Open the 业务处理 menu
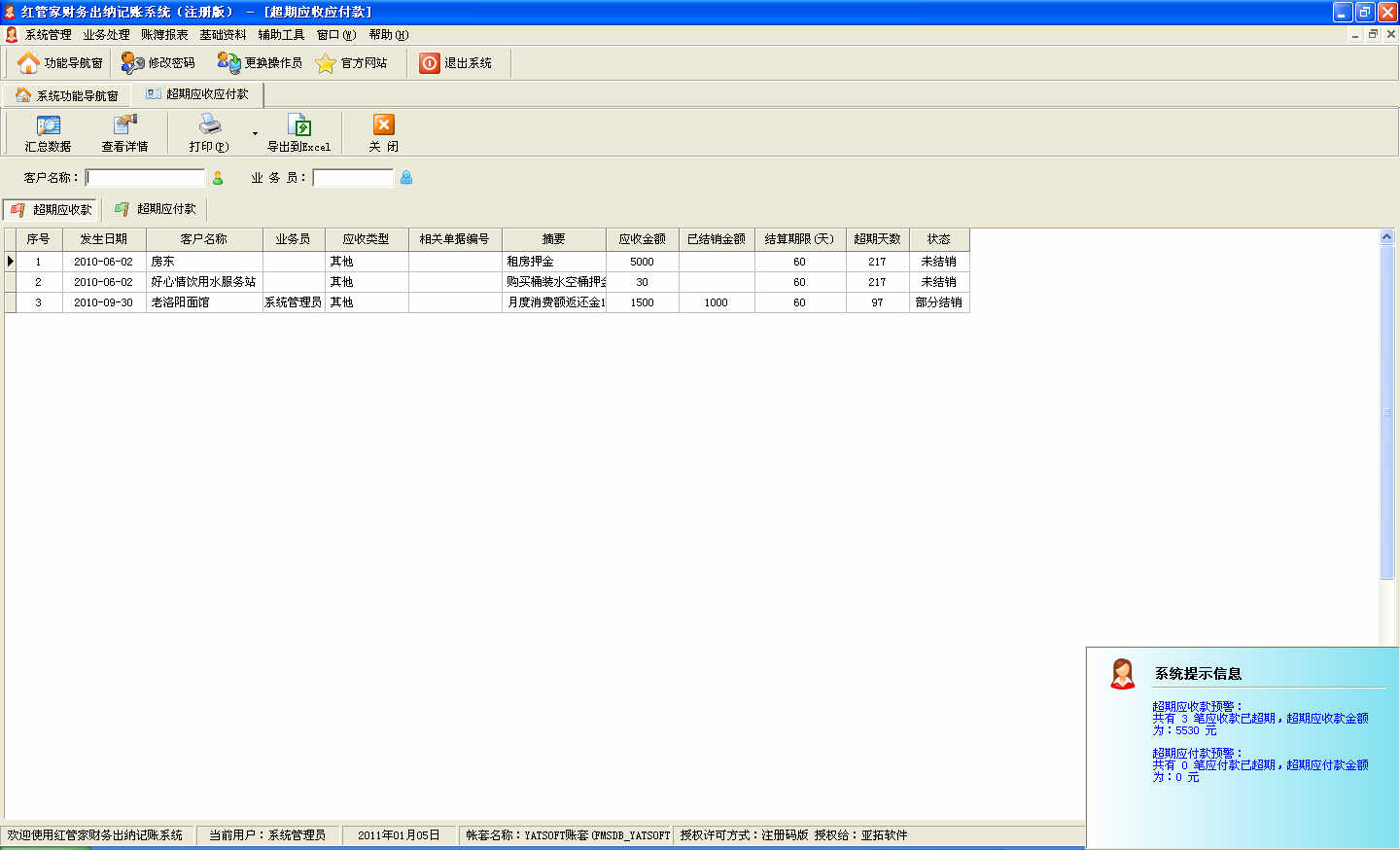1400x850 pixels. [x=106, y=35]
